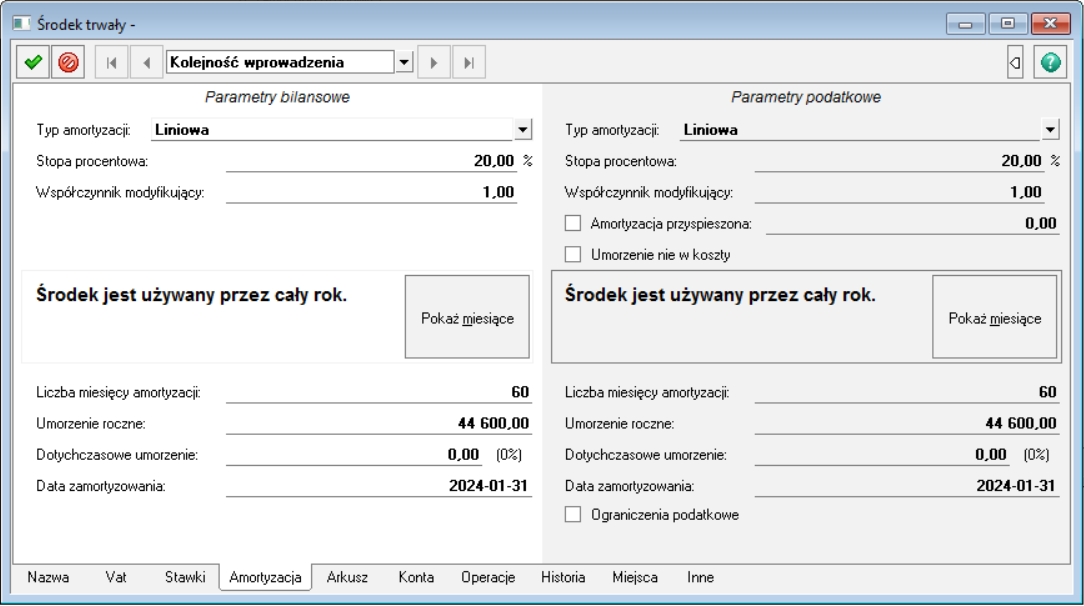Go to previous record arrow icon
The width and height of the screenshot is (1084, 606).
[146, 62]
